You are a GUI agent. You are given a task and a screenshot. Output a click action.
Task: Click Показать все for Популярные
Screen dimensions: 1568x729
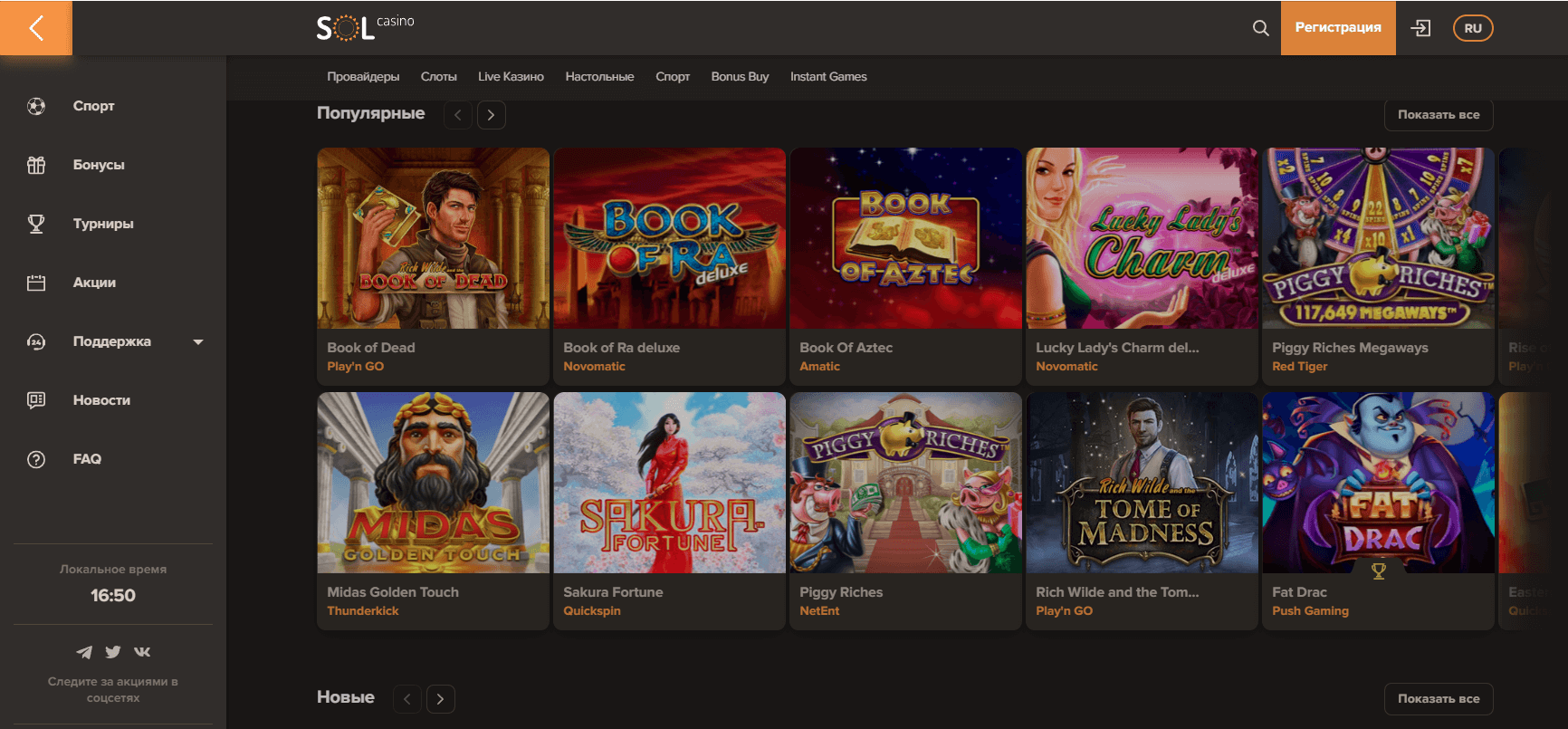[x=1439, y=115]
